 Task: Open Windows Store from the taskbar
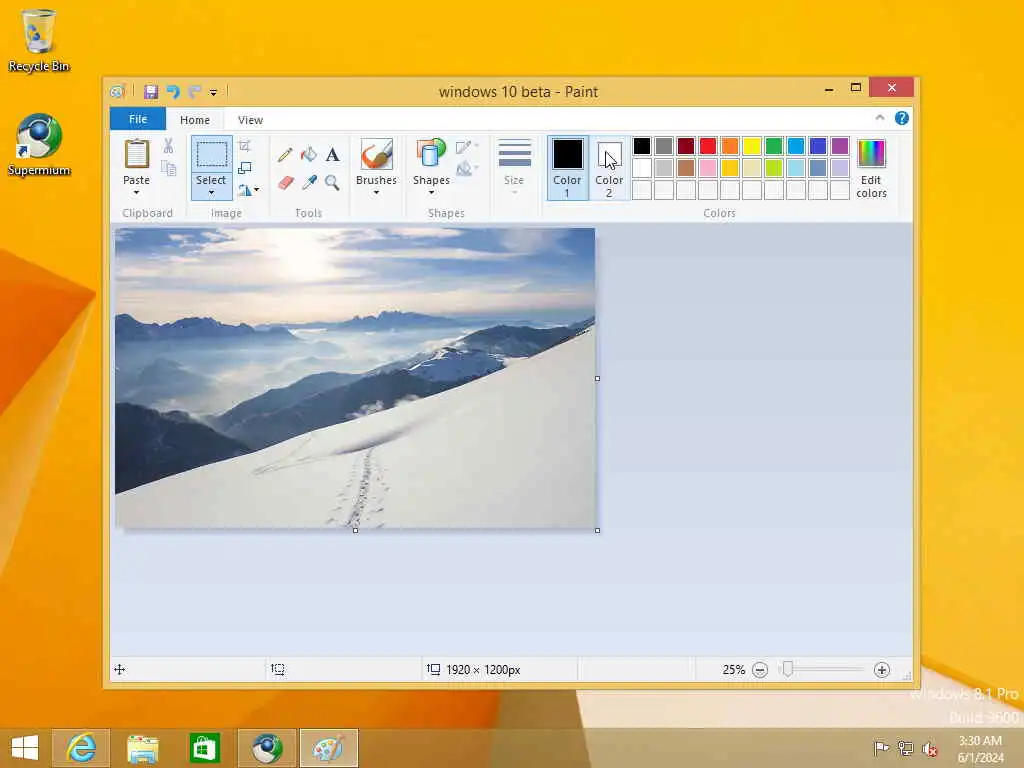coord(204,748)
